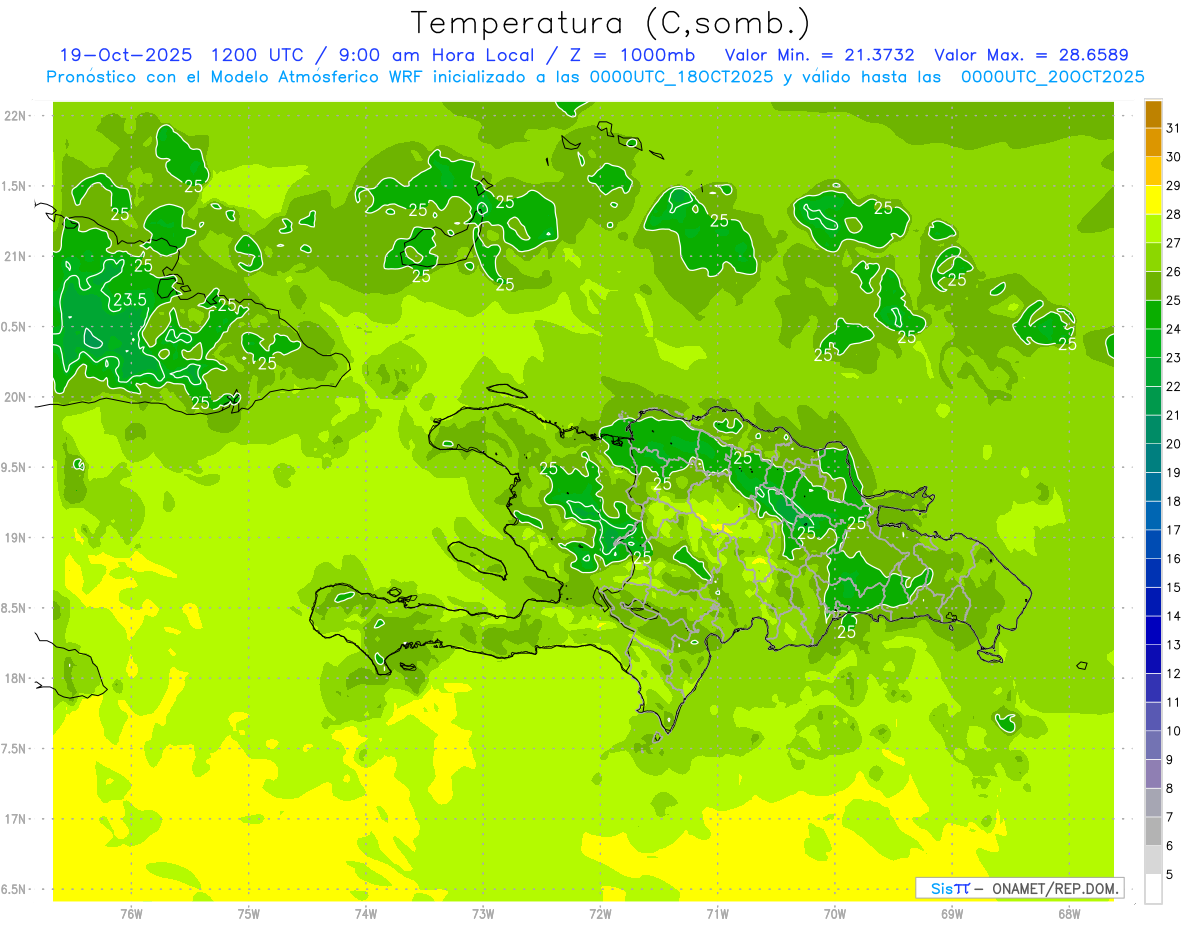The height and width of the screenshot is (927, 1200).
Task: Click the colorbar value "24"
Action: [1173, 329]
